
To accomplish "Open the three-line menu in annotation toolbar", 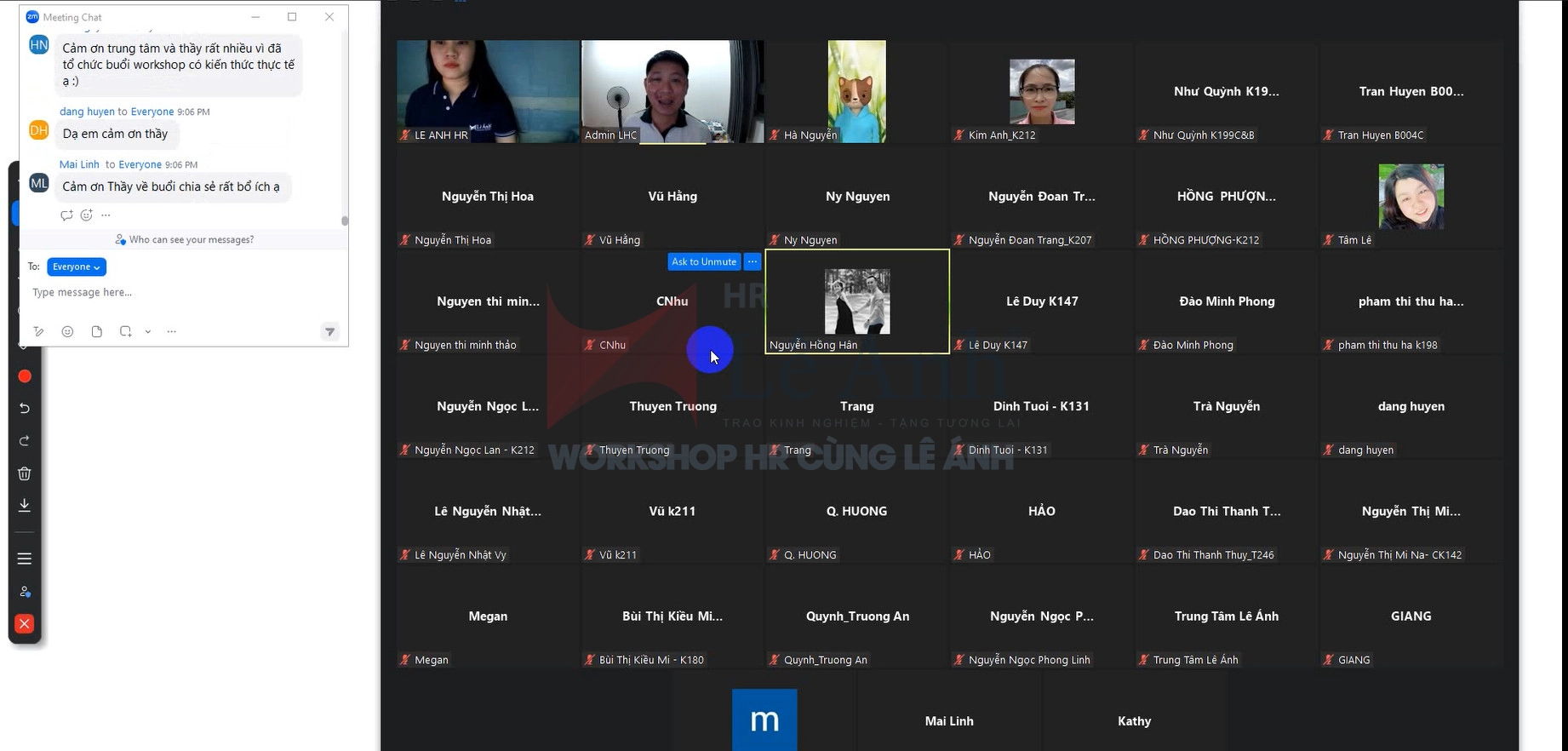I will 25,559.
